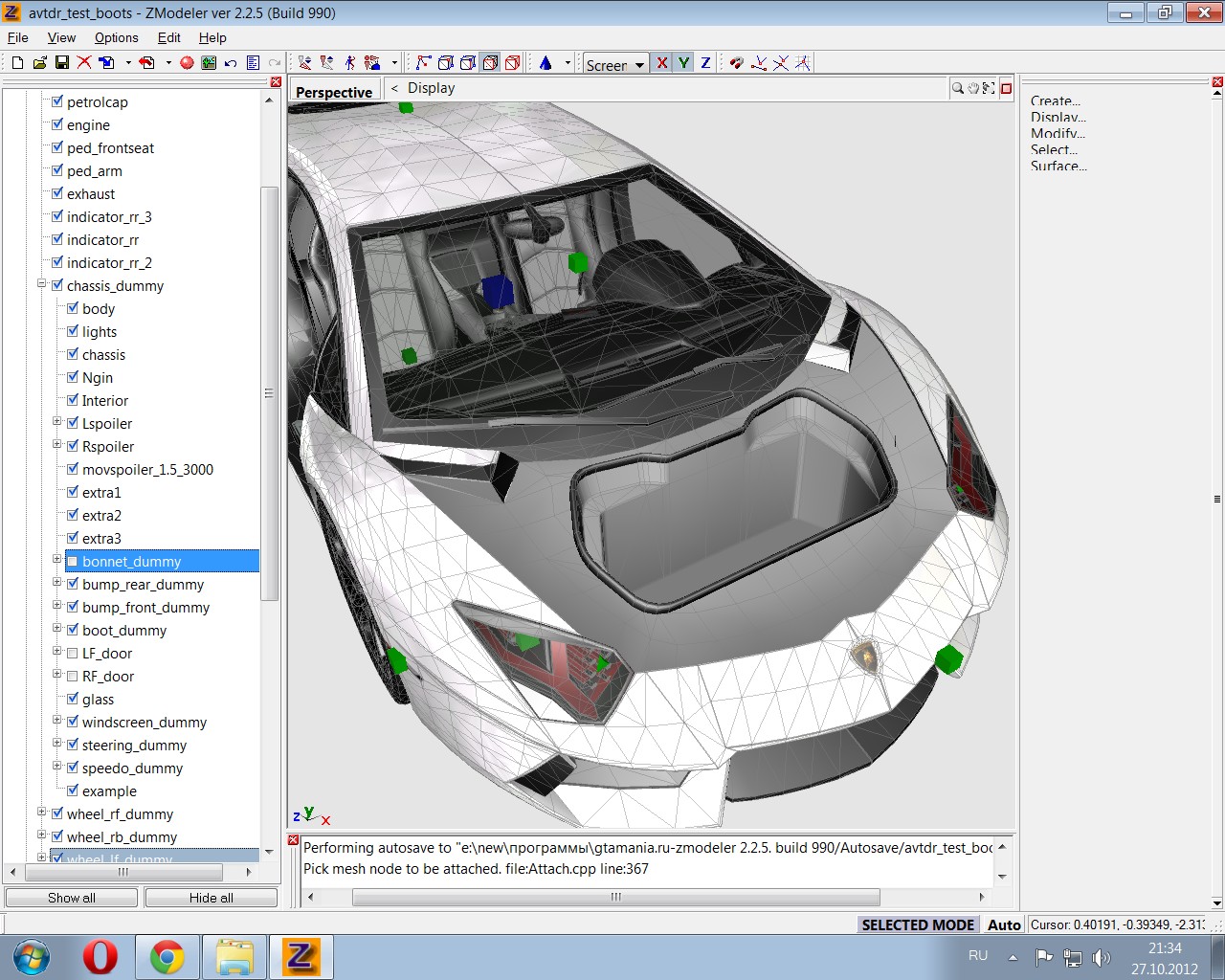Click the tree panel vertical scrollbar thumb
Screen dimensions: 1225x980
pos(269,393)
